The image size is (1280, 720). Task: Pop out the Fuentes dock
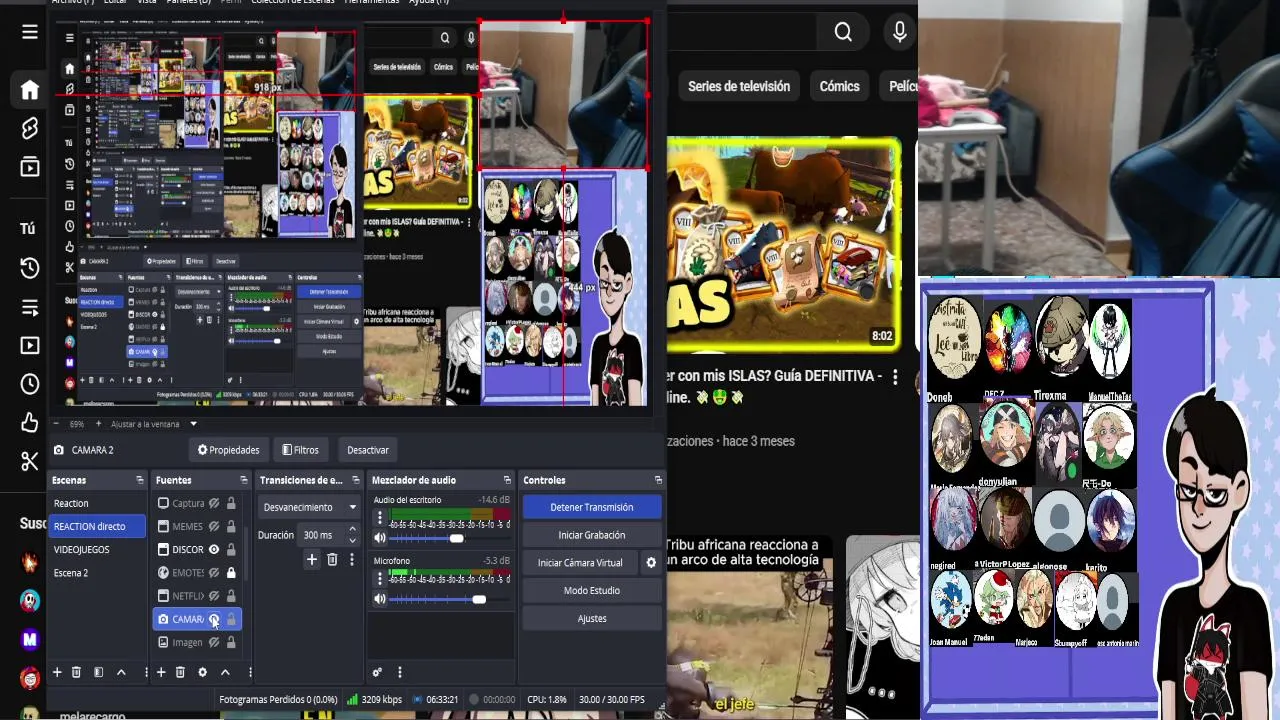coord(245,480)
